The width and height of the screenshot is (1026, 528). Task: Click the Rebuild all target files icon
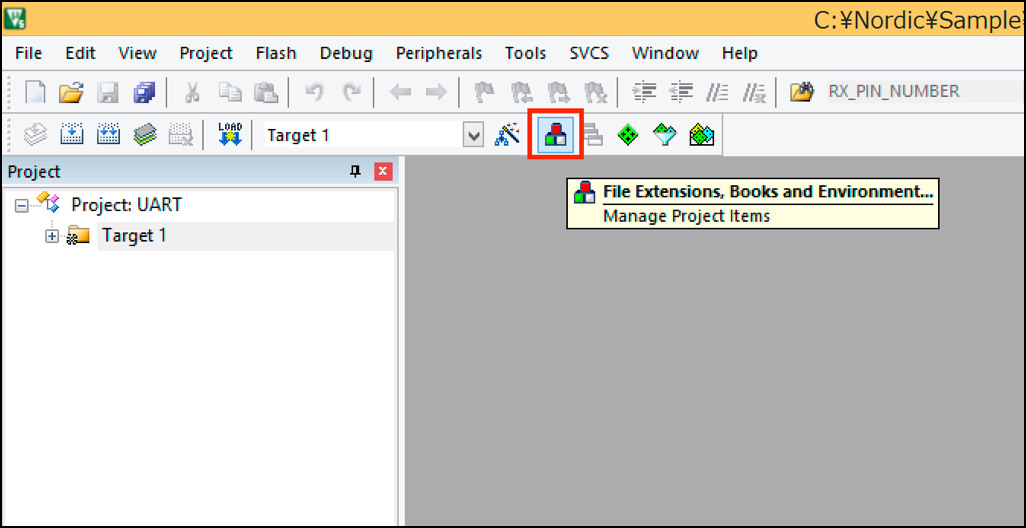coord(108,135)
